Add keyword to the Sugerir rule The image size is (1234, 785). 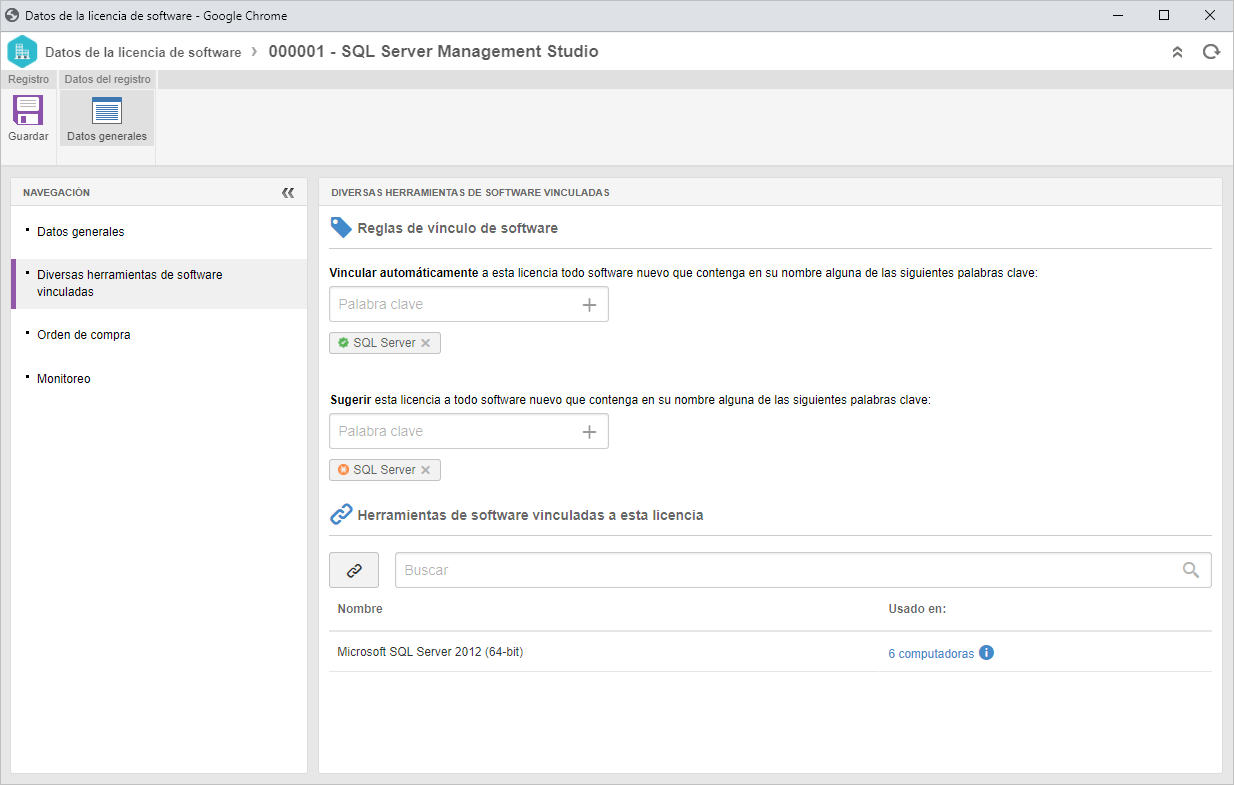[x=589, y=432]
